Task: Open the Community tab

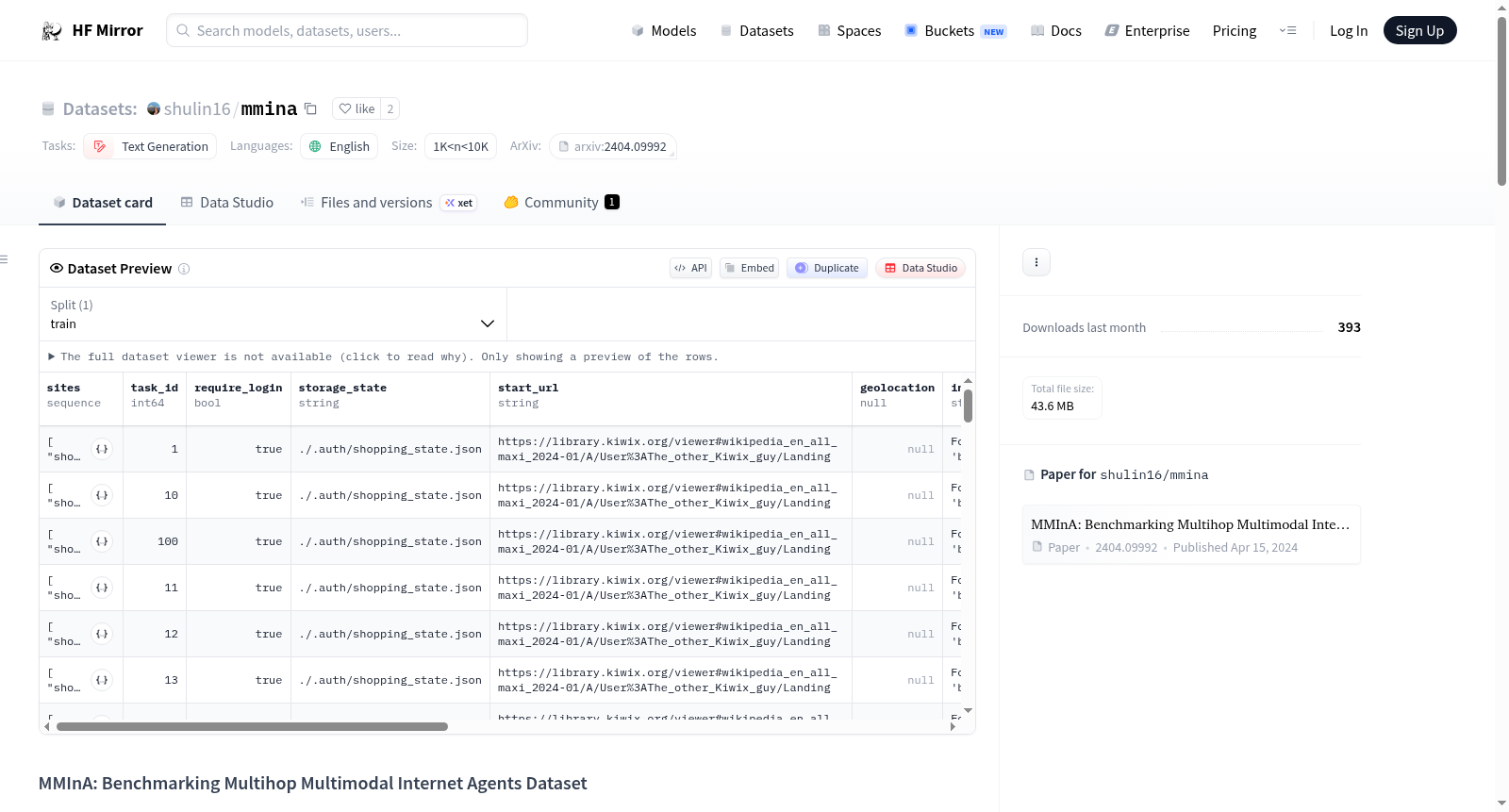Action: tap(561, 203)
